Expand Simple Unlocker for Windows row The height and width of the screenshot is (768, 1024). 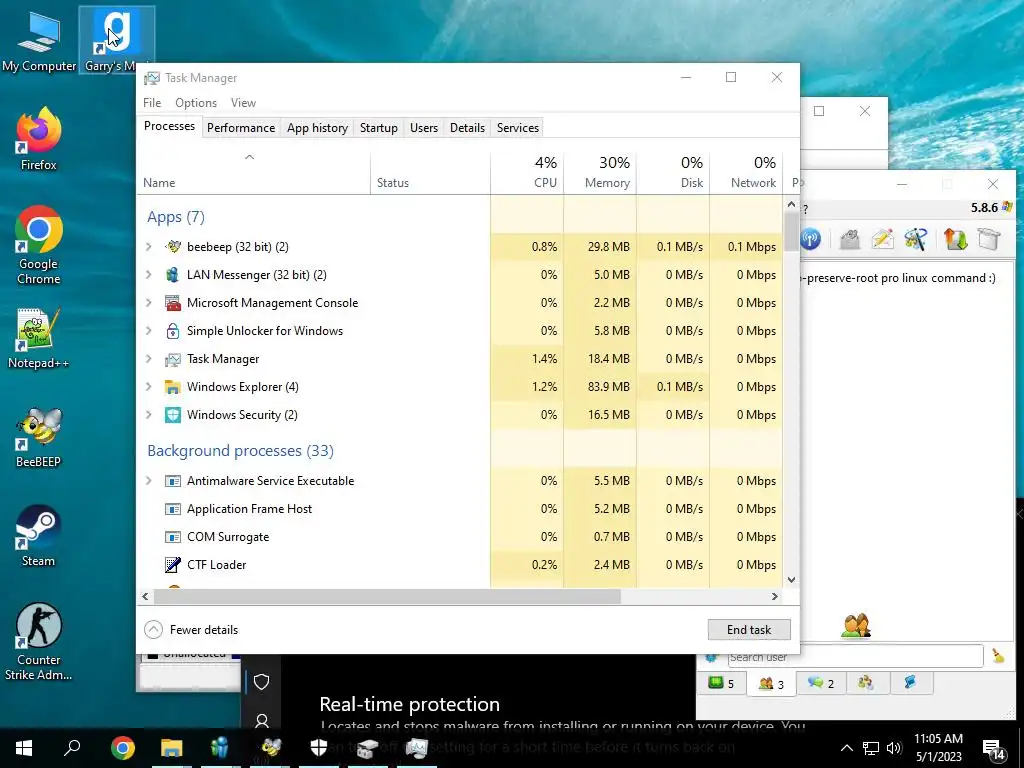(149, 331)
